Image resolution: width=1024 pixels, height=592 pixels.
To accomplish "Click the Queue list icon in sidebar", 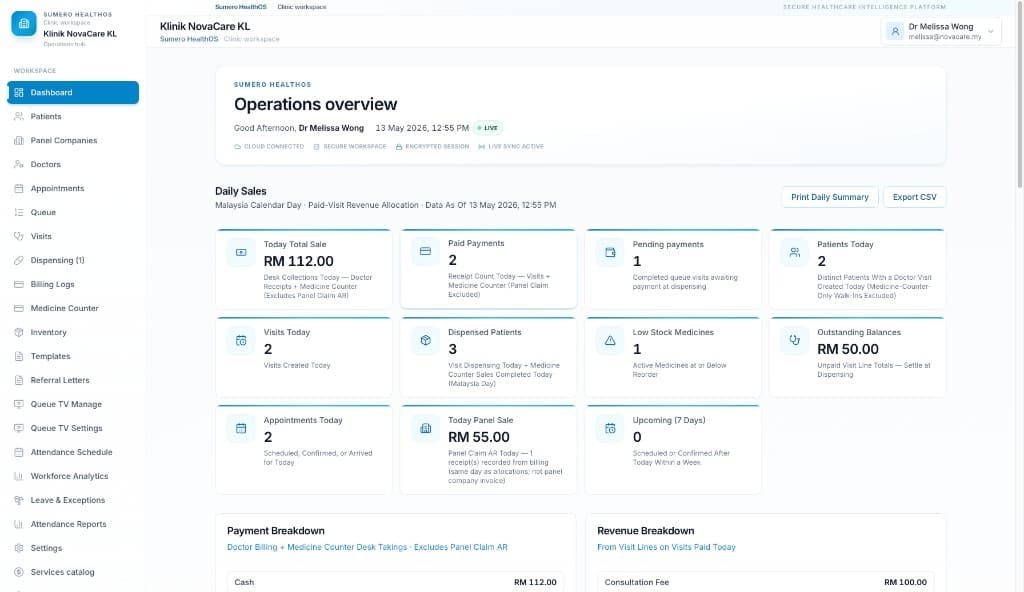I will [19, 212].
